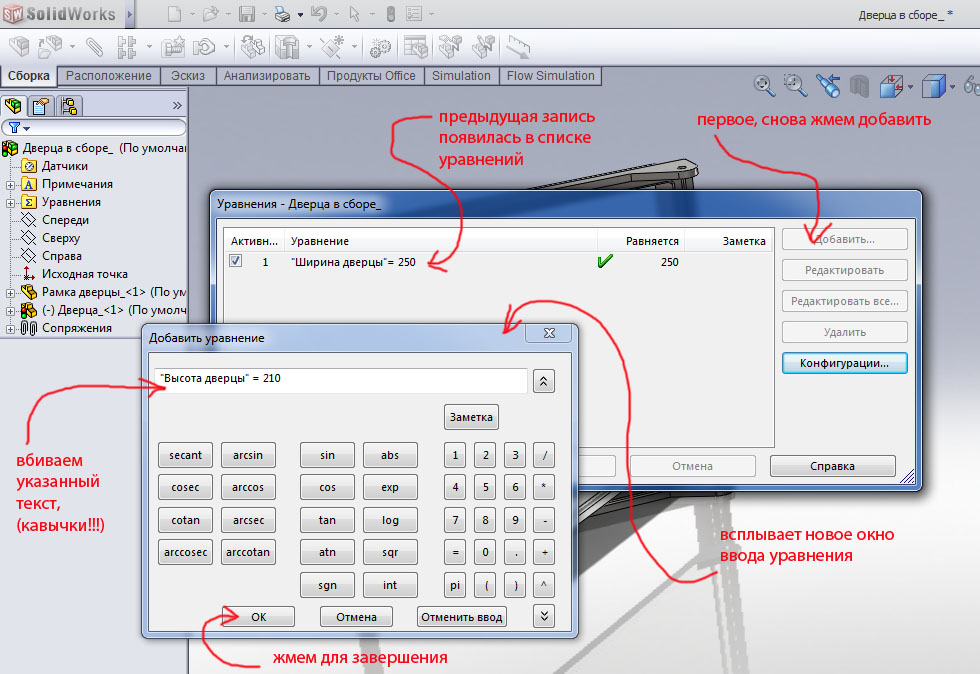
Task: Click the Save icon in top toolbar
Action: click(247, 14)
